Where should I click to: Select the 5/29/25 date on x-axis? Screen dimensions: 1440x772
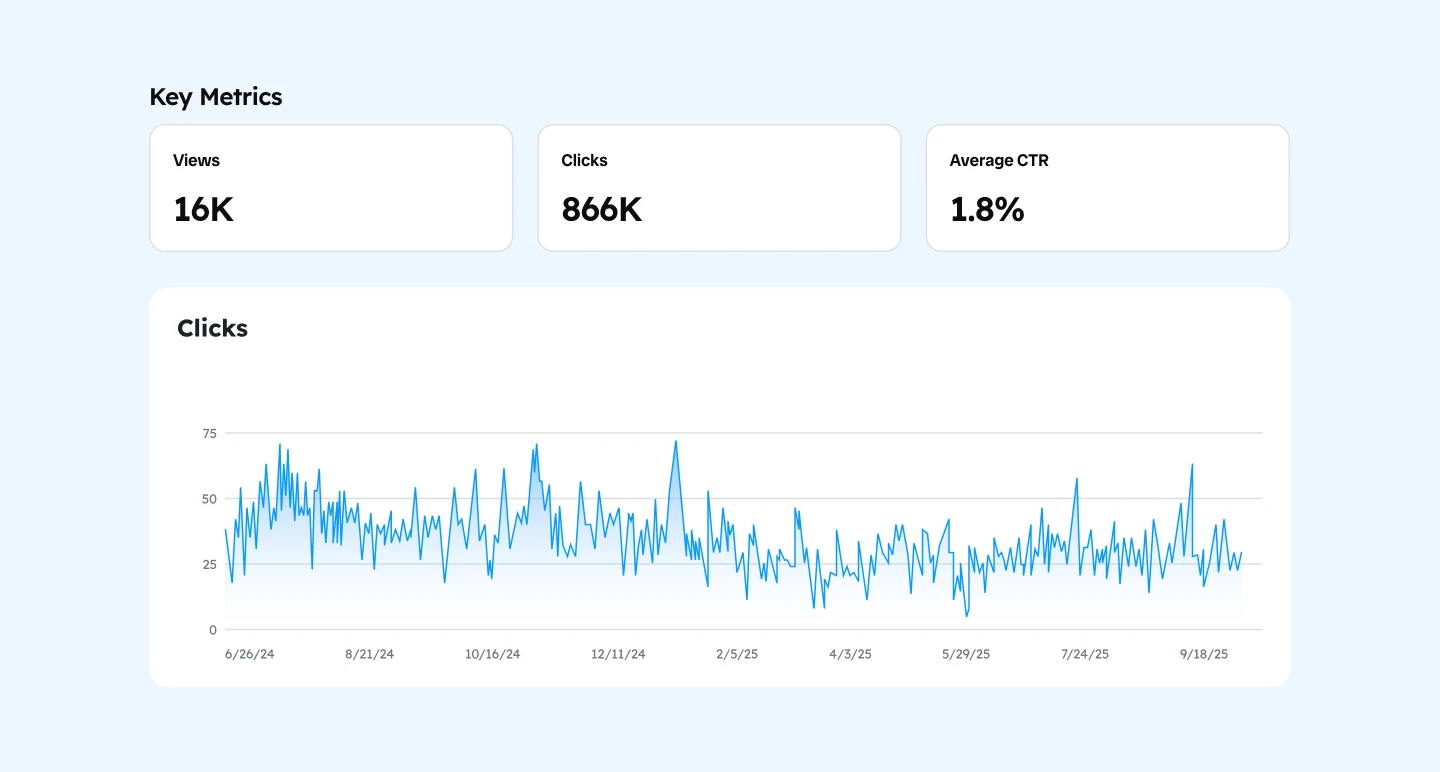point(966,654)
